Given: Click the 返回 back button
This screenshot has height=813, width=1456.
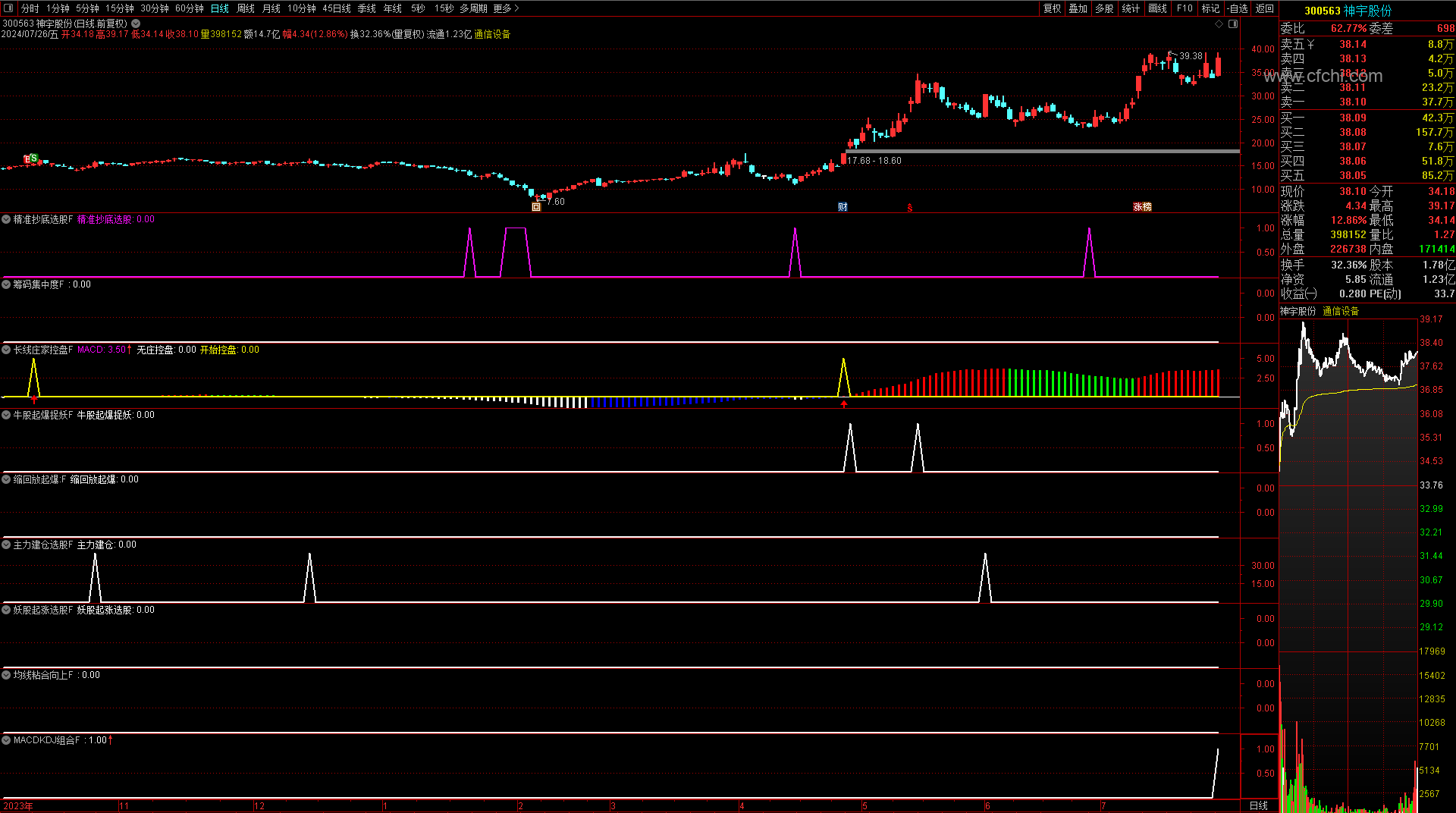Looking at the screenshot, I should pyautogui.click(x=1265, y=8).
